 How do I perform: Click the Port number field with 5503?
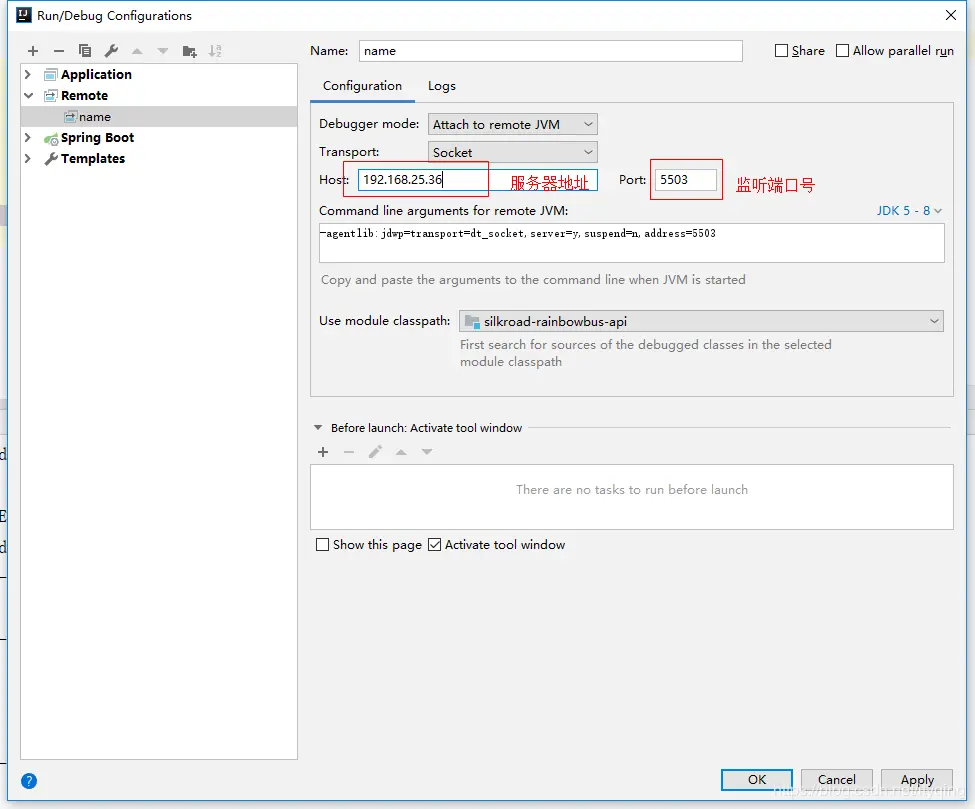click(x=685, y=180)
